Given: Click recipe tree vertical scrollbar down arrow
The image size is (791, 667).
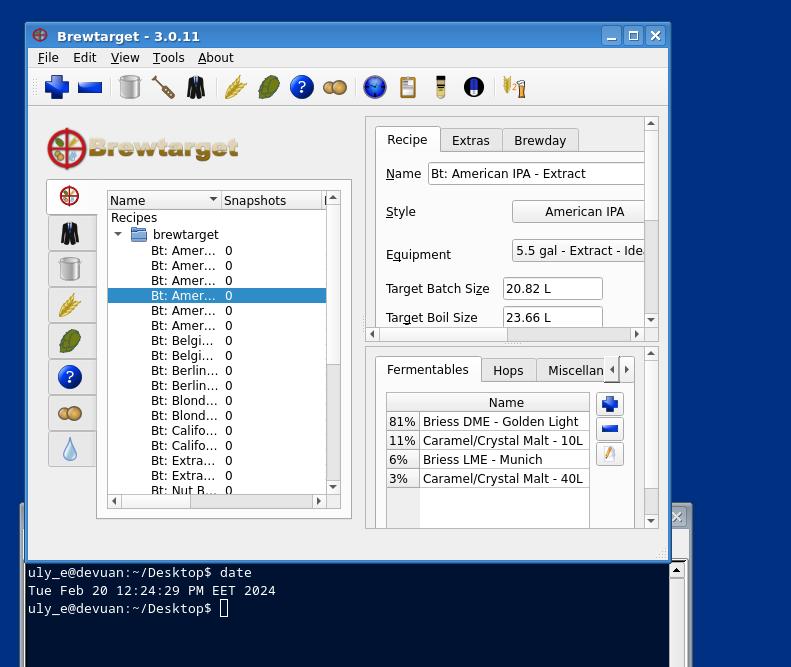Looking at the screenshot, I should pyautogui.click(x=333, y=487).
